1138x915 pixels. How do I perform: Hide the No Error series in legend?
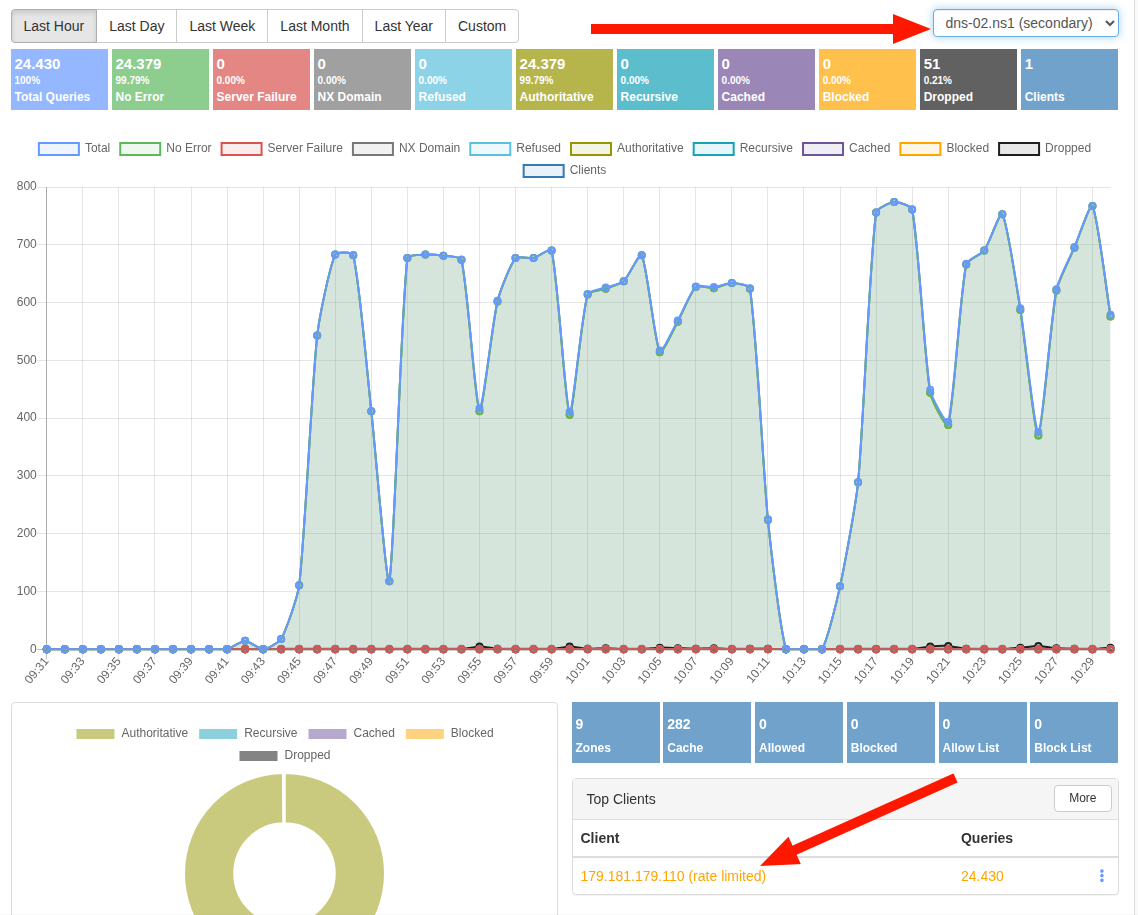[x=166, y=148]
